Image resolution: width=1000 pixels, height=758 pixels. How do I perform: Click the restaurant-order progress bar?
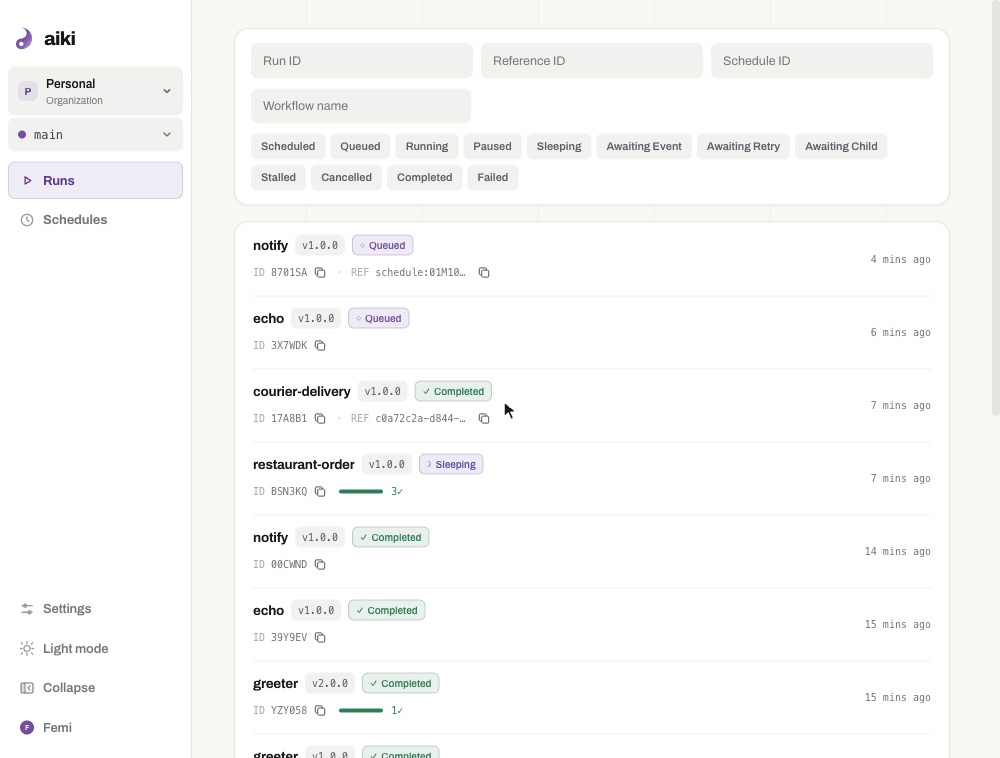[361, 492]
